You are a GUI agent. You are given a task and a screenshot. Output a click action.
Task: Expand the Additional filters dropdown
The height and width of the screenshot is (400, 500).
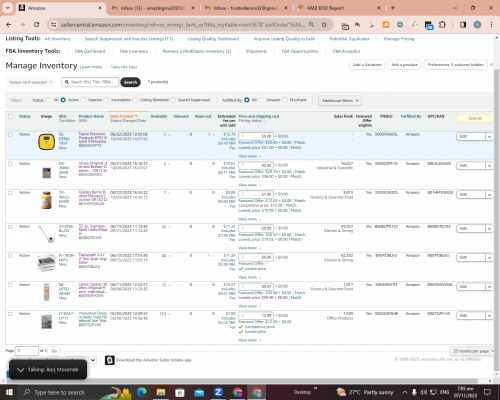click(x=340, y=100)
